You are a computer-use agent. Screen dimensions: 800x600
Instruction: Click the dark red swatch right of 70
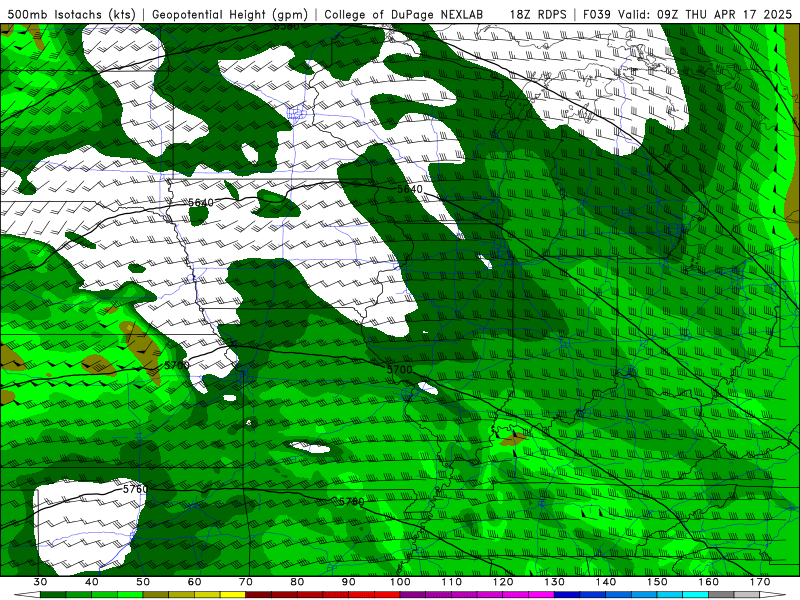click(259, 595)
